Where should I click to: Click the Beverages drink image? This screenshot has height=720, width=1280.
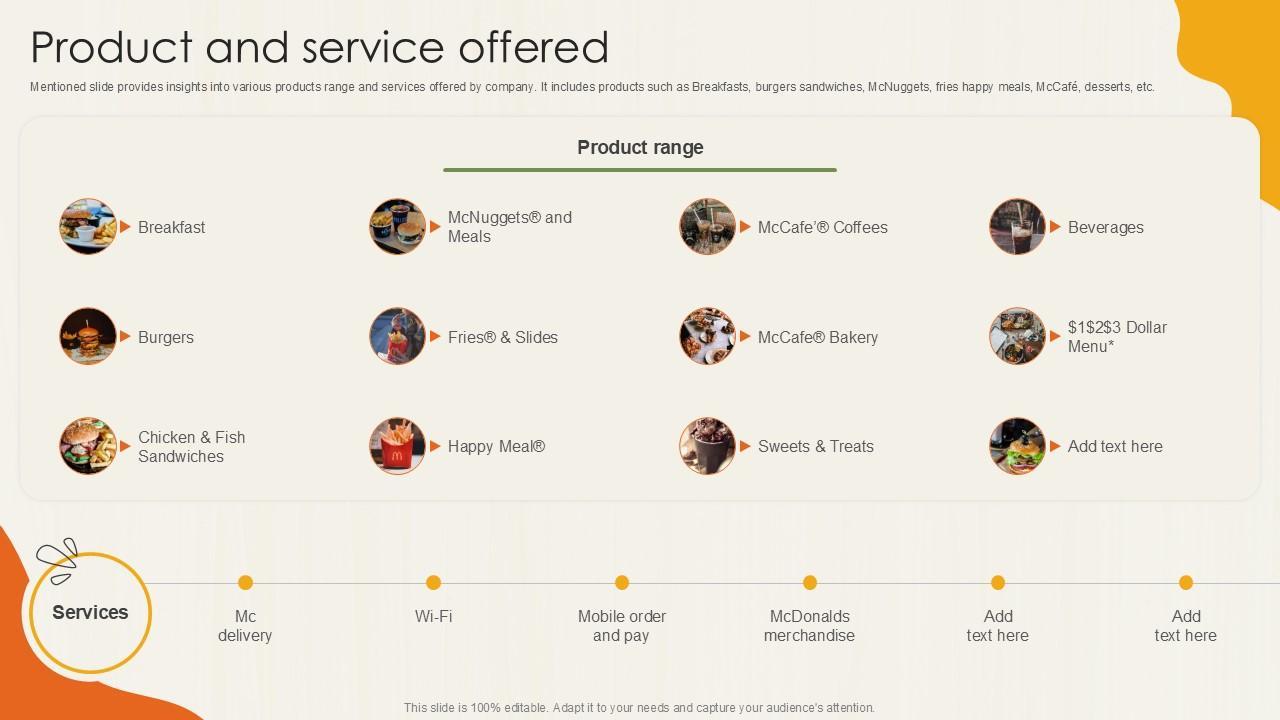[x=1018, y=226]
